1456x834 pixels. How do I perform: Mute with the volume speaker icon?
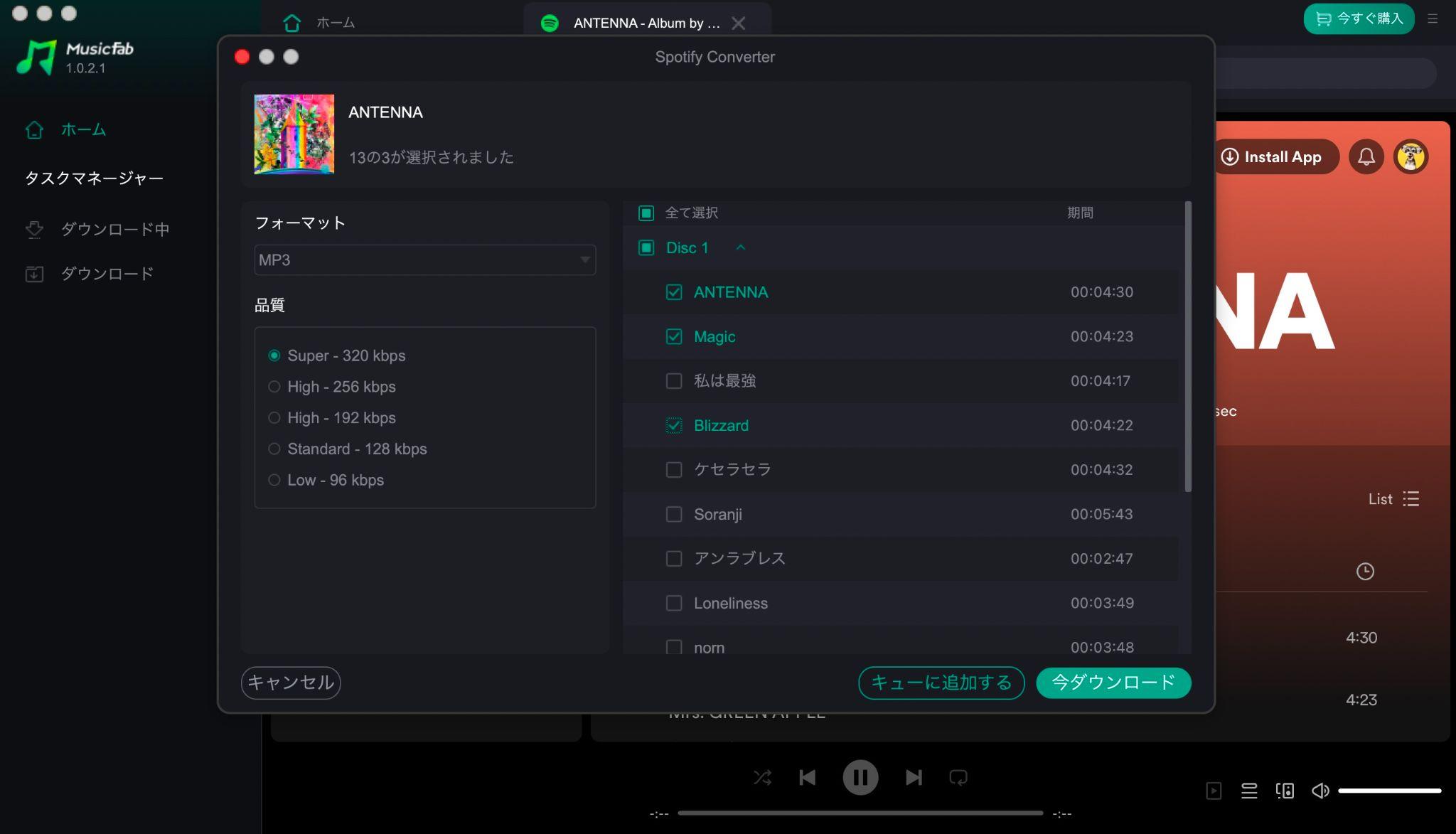[x=1320, y=791]
